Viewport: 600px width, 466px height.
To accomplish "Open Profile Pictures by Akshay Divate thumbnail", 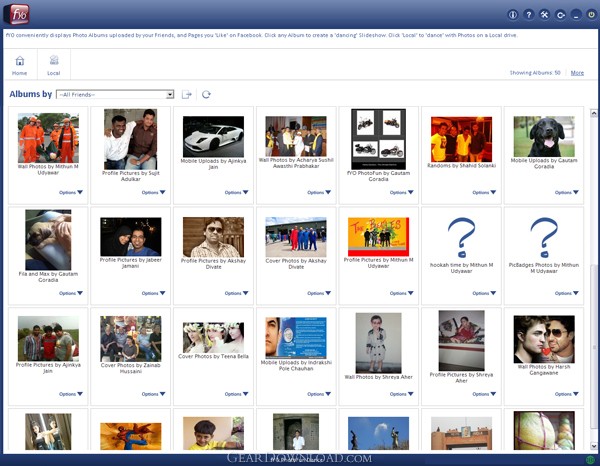I will click(x=213, y=237).
